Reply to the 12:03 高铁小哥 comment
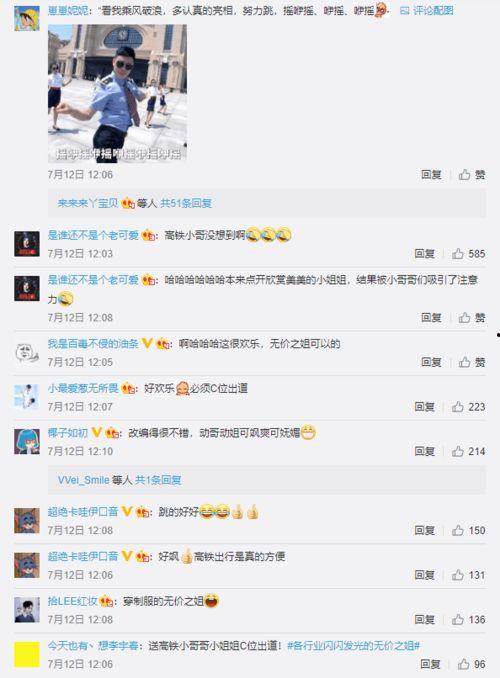 [424, 254]
